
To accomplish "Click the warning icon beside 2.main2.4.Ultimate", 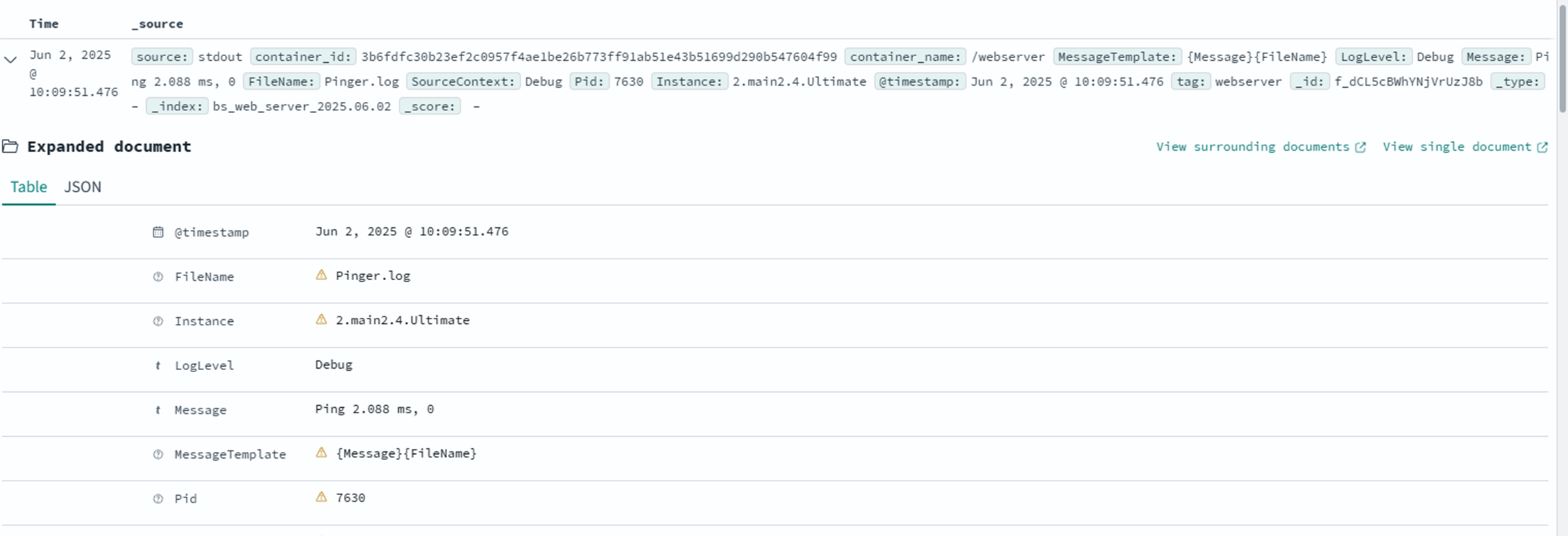I will [321, 319].
